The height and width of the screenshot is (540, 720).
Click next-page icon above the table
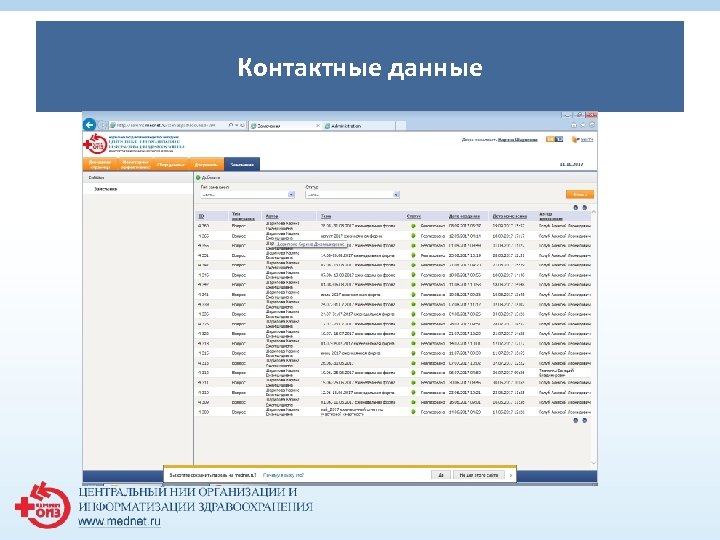tap(585, 208)
